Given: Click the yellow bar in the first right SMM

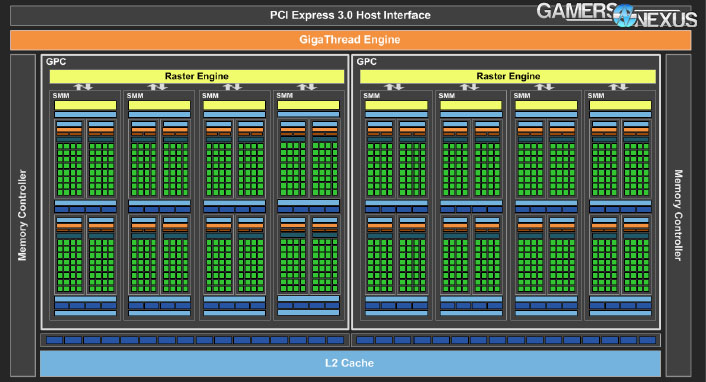Looking at the screenshot, I should [x=396, y=105].
